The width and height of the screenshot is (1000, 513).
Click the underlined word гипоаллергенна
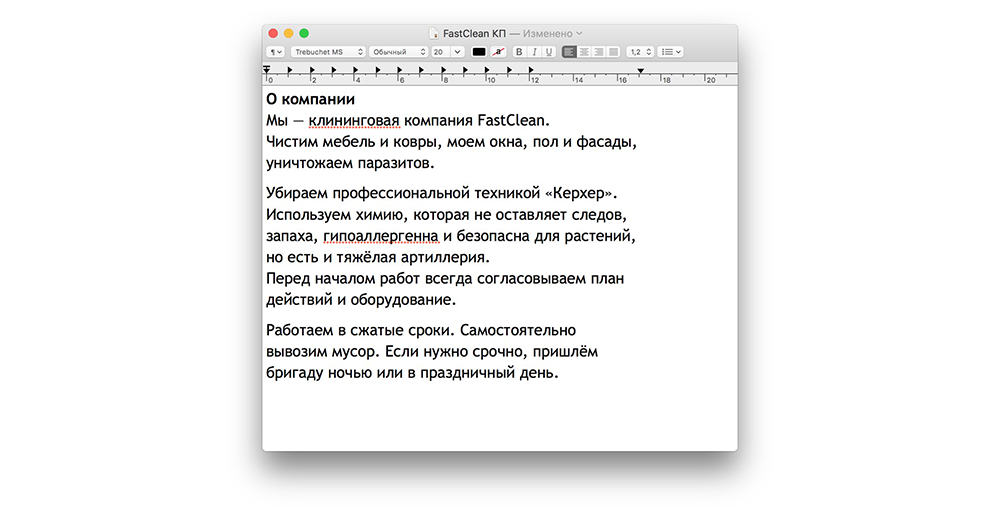[381, 236]
